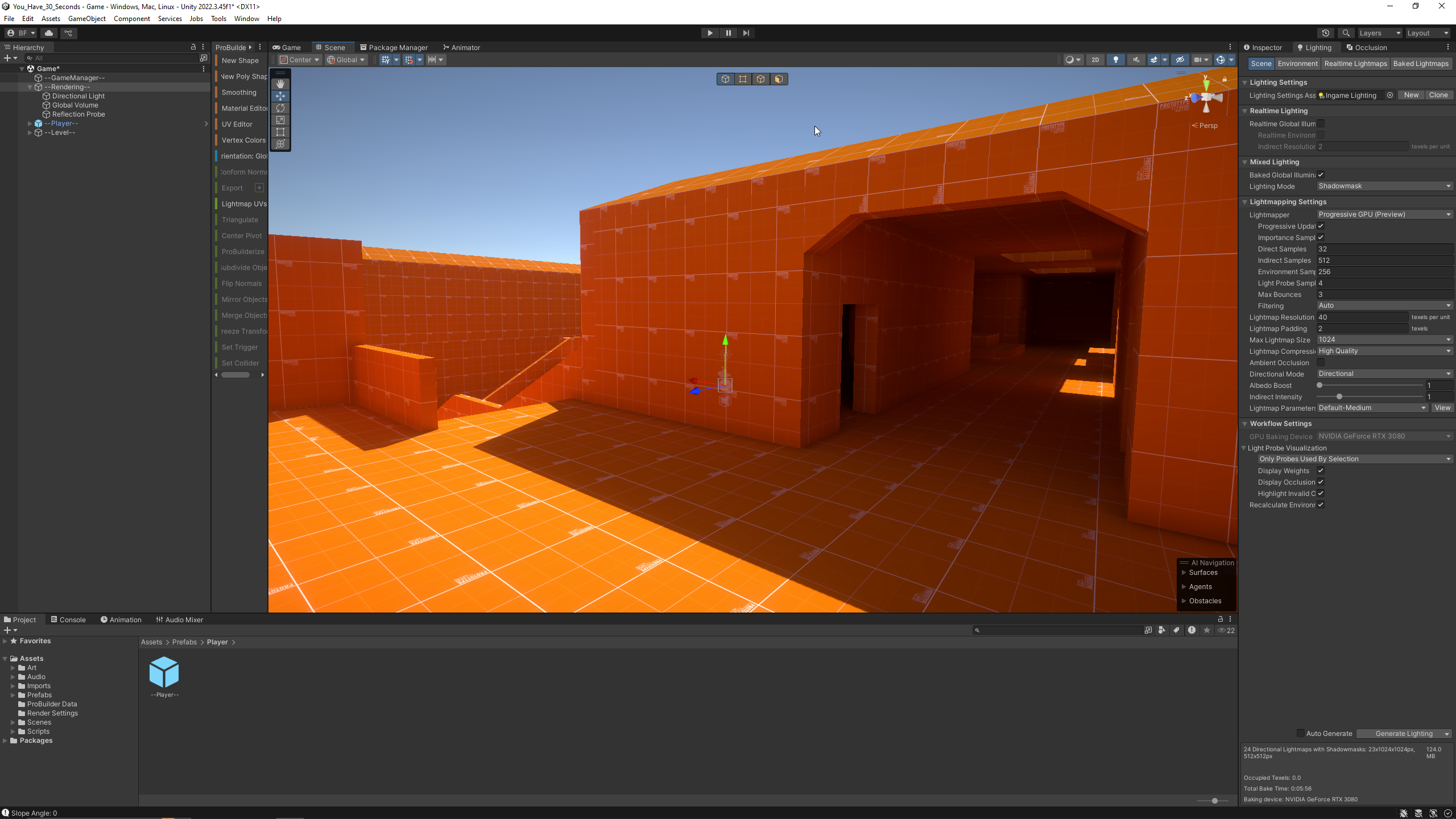
Task: Toggle scene grid visibility icon
Action: pos(386,60)
